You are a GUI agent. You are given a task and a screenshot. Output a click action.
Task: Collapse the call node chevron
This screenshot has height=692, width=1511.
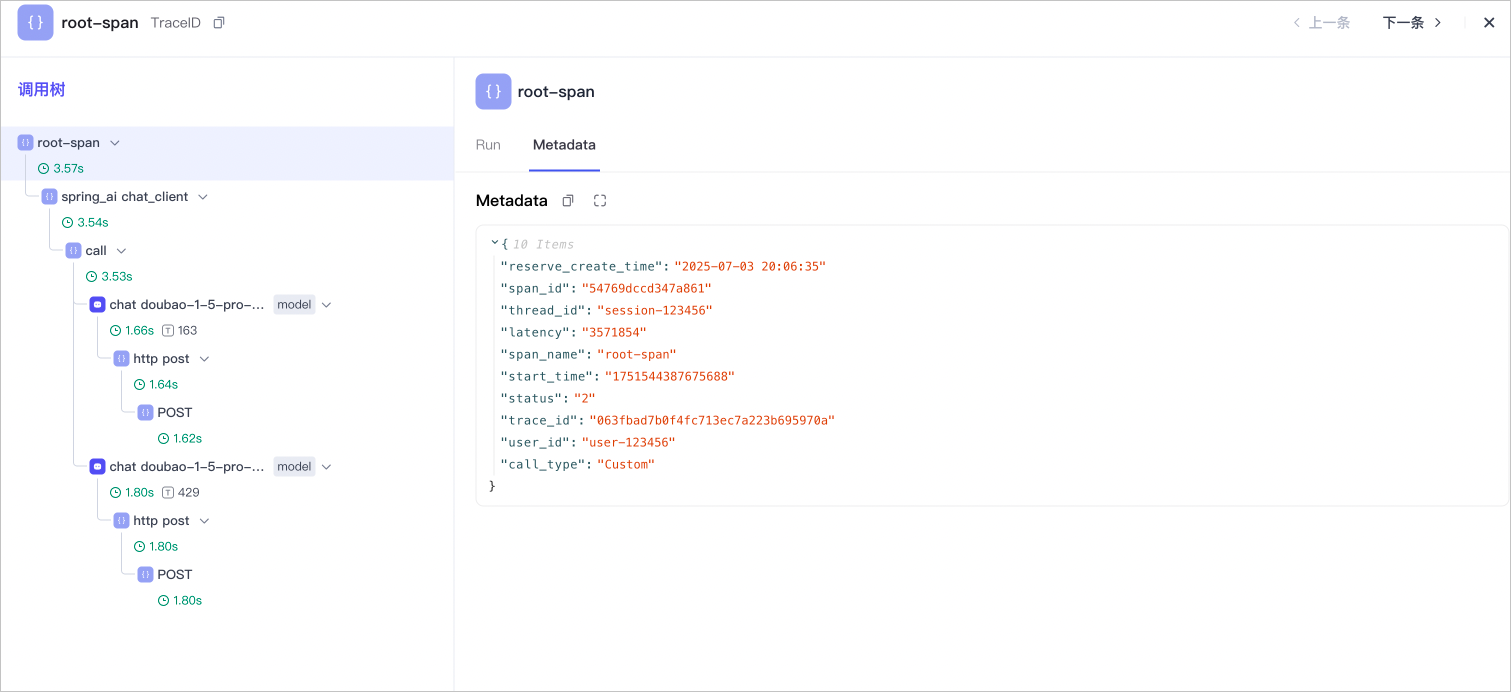point(121,251)
